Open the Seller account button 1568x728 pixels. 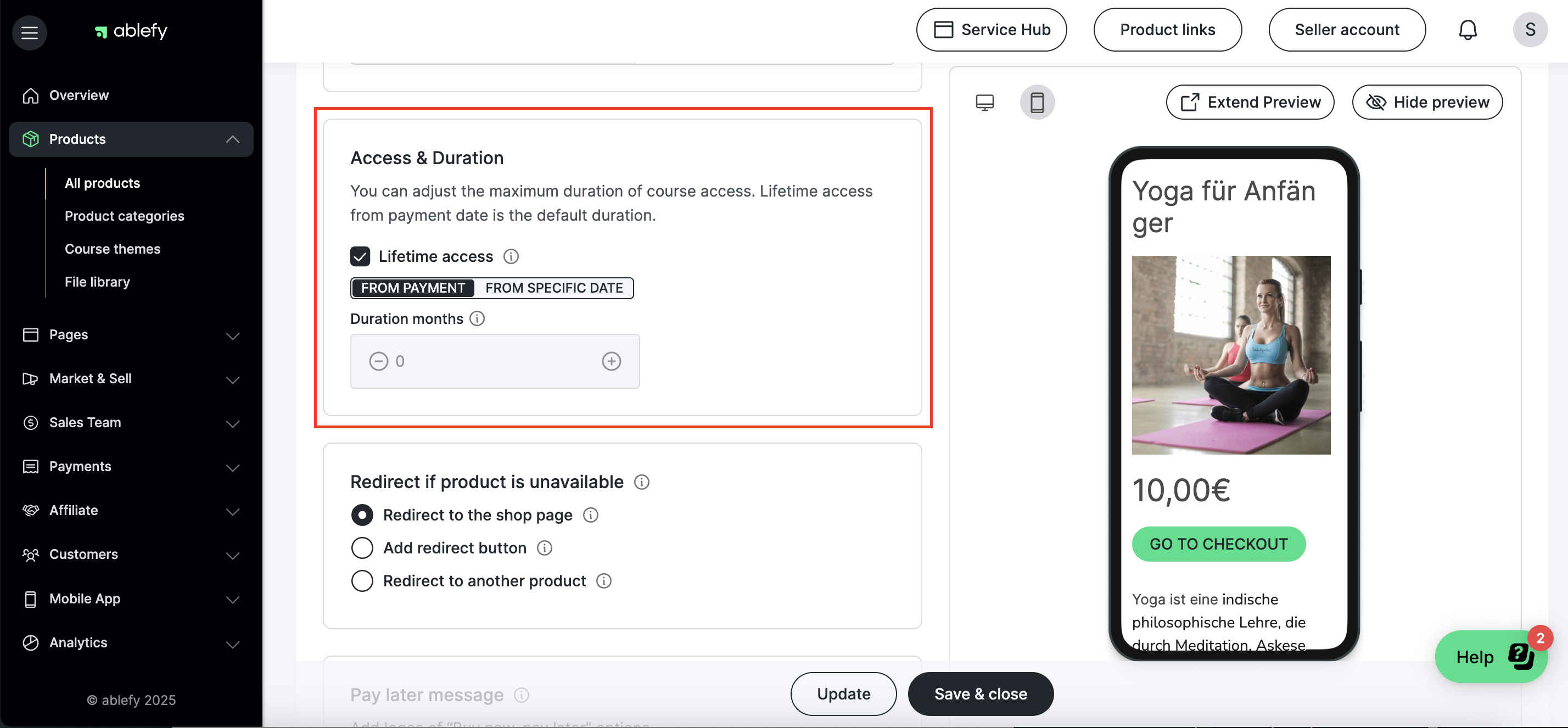click(1347, 30)
